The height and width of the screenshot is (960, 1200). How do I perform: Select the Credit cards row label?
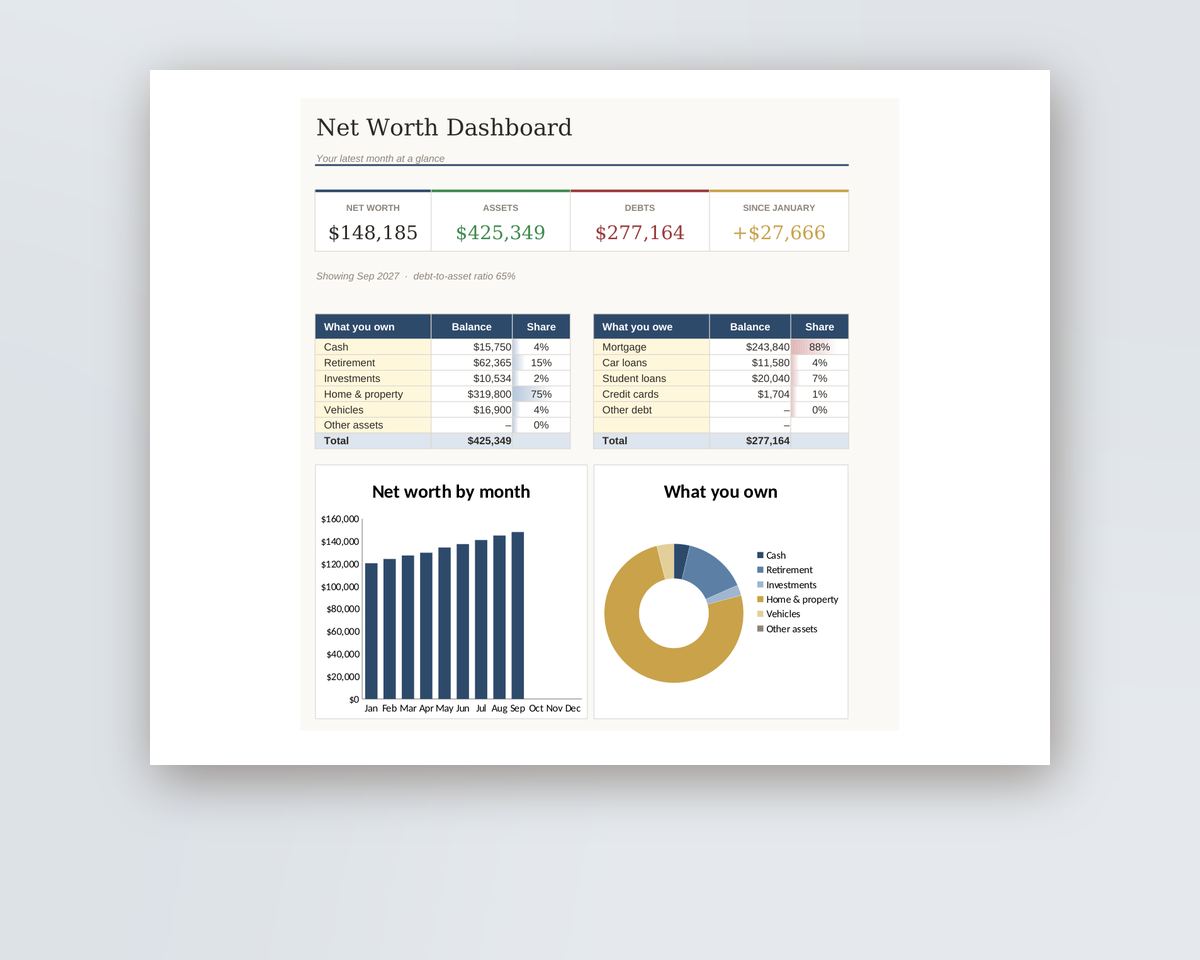click(651, 394)
